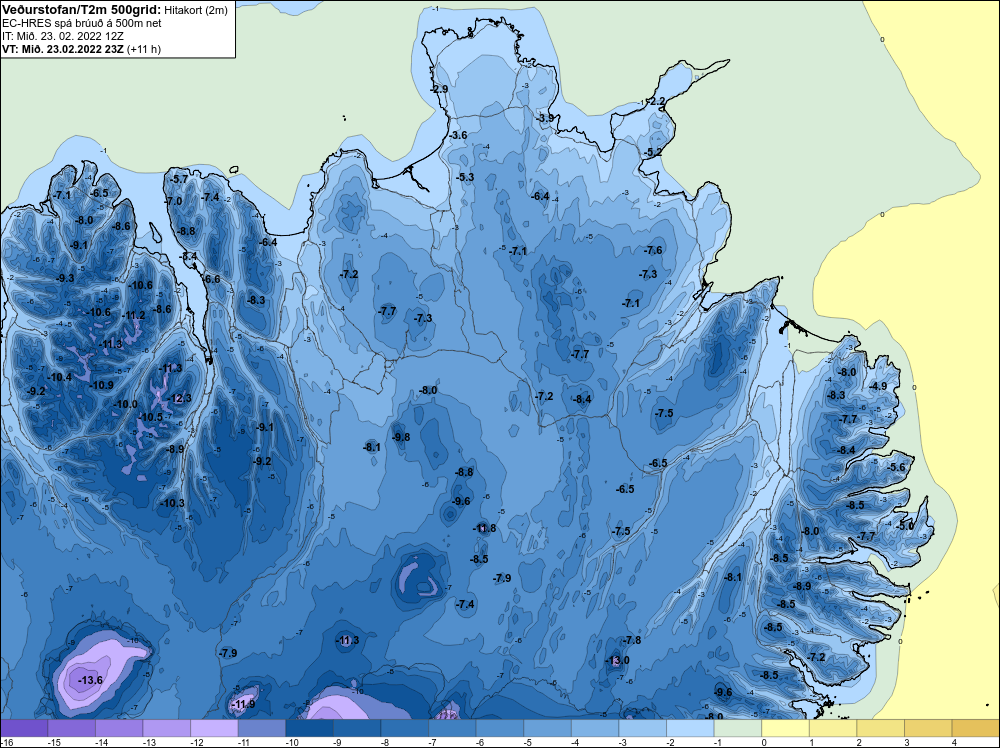1000x748 pixels.
Task: Pick the legend swatch between -16 and -15
Action: point(24,728)
